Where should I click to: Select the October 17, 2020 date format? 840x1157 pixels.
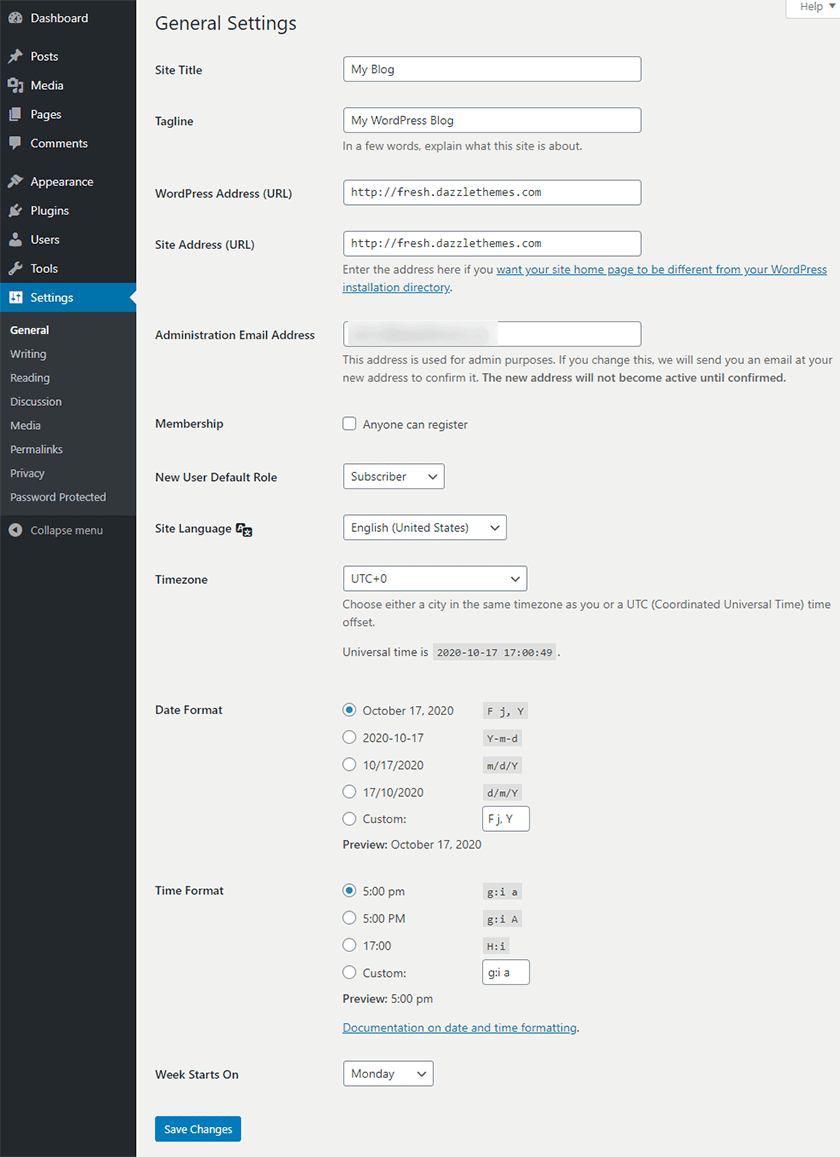[349, 710]
